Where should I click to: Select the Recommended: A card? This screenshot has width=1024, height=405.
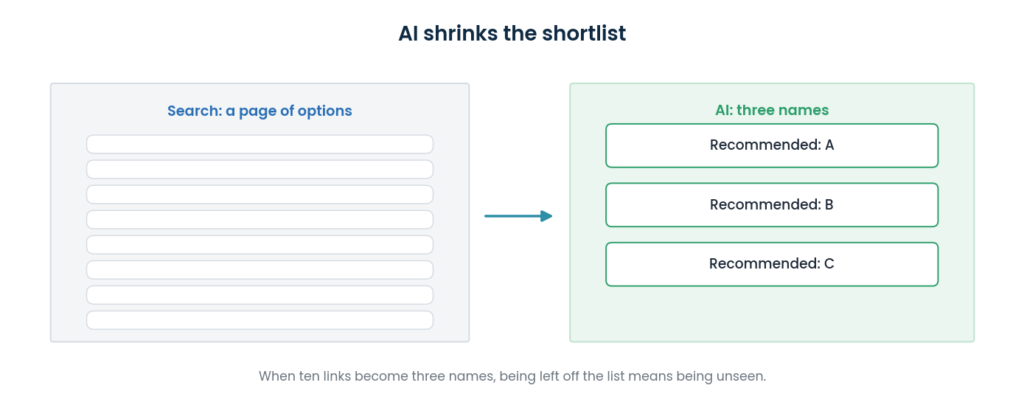click(x=772, y=145)
